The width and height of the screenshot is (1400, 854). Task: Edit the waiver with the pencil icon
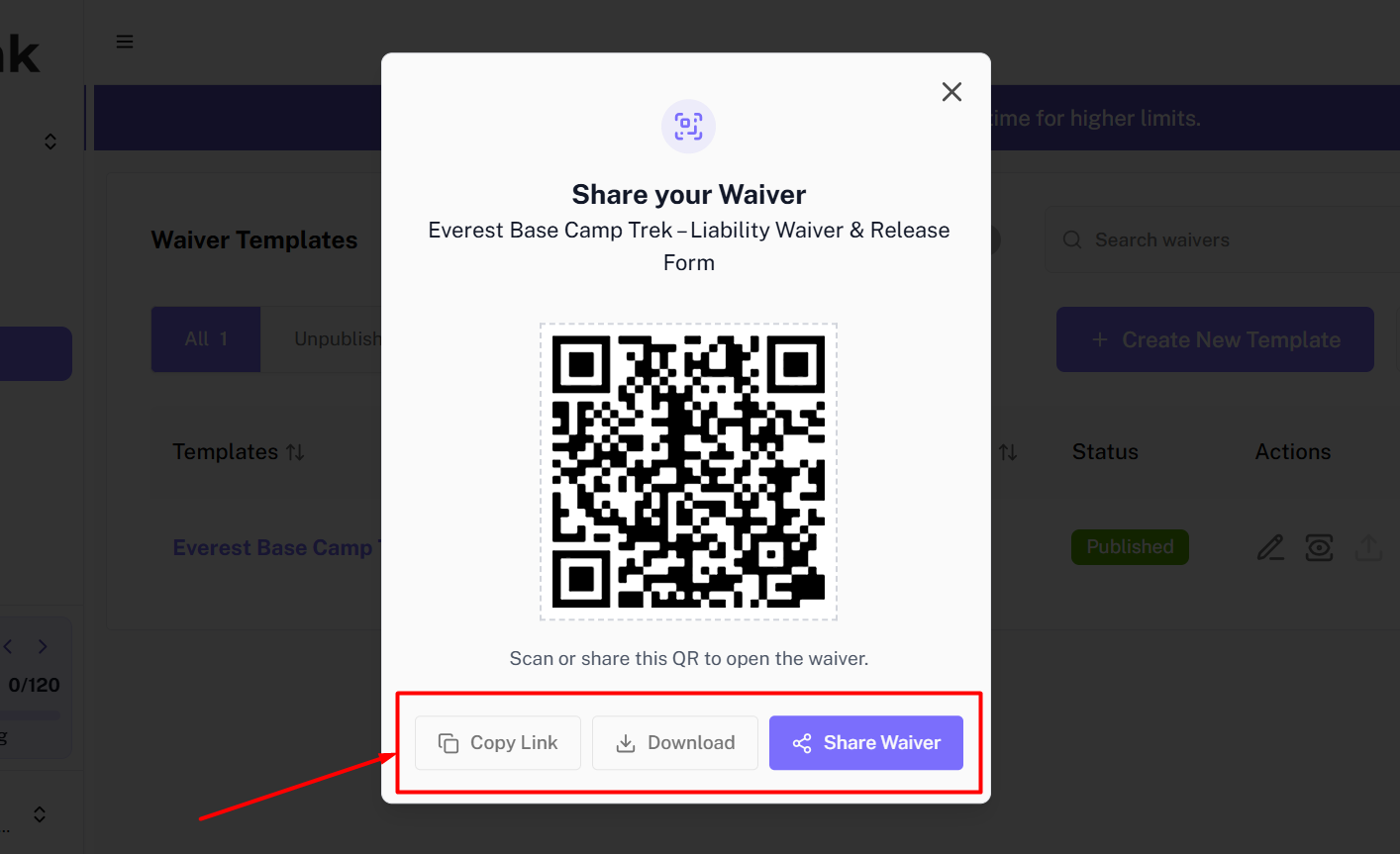tap(1270, 547)
